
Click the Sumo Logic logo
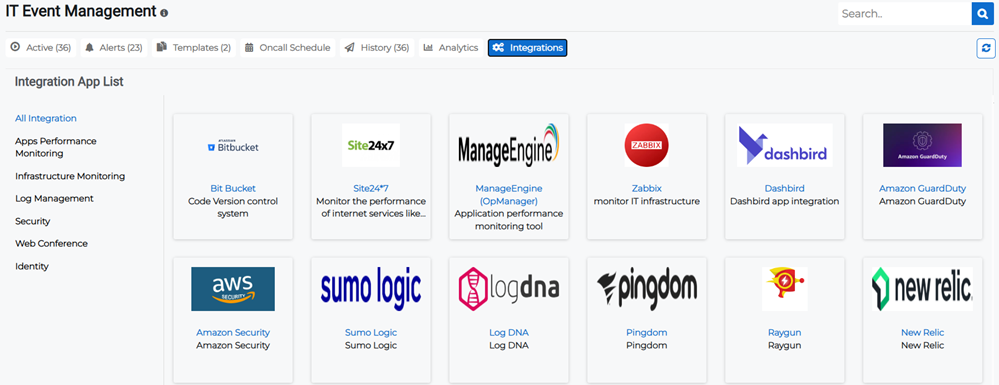tap(371, 289)
